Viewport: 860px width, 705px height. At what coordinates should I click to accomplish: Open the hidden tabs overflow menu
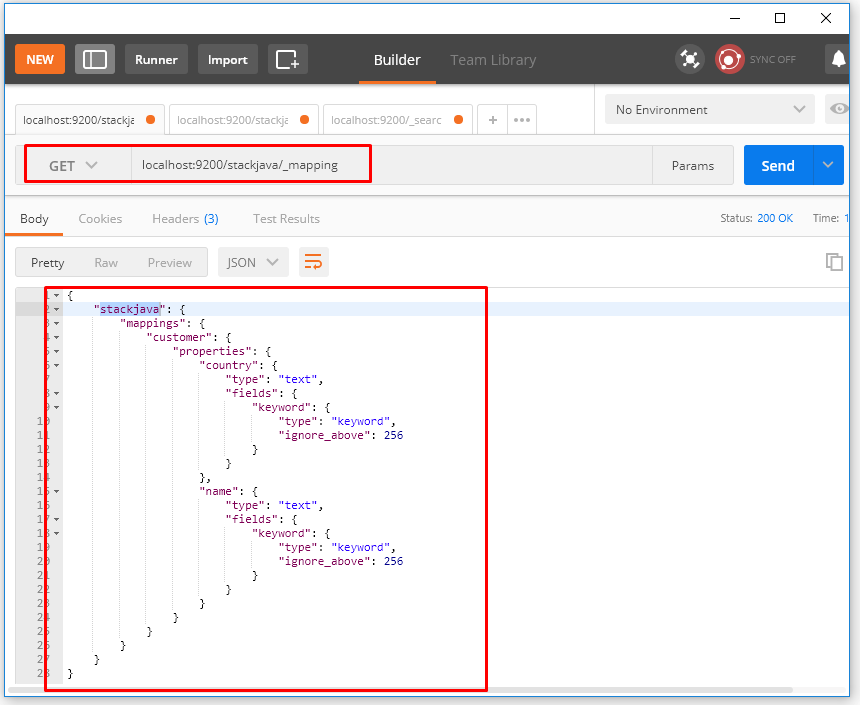tap(522, 119)
